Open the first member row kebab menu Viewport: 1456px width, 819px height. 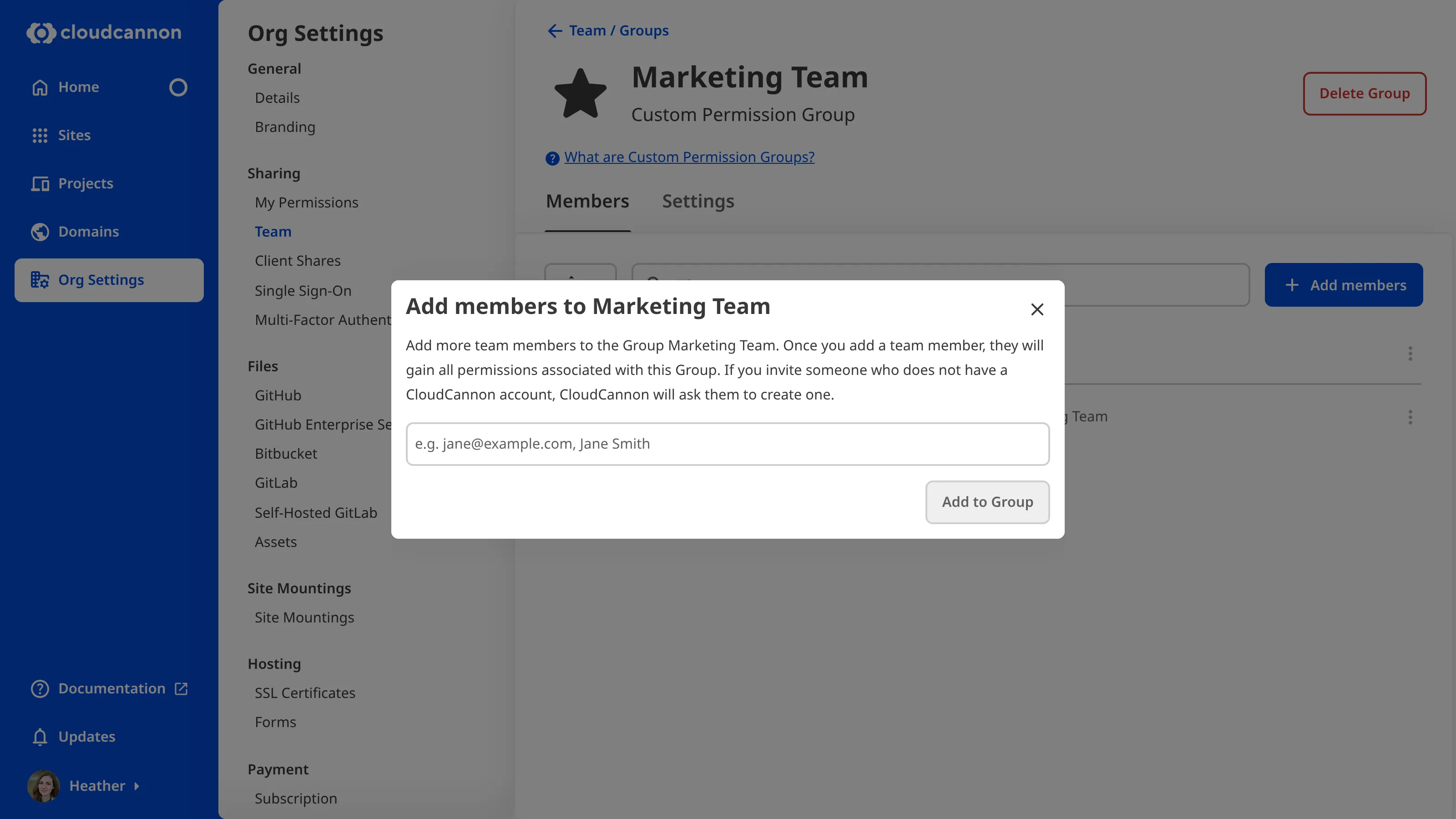pyautogui.click(x=1410, y=353)
